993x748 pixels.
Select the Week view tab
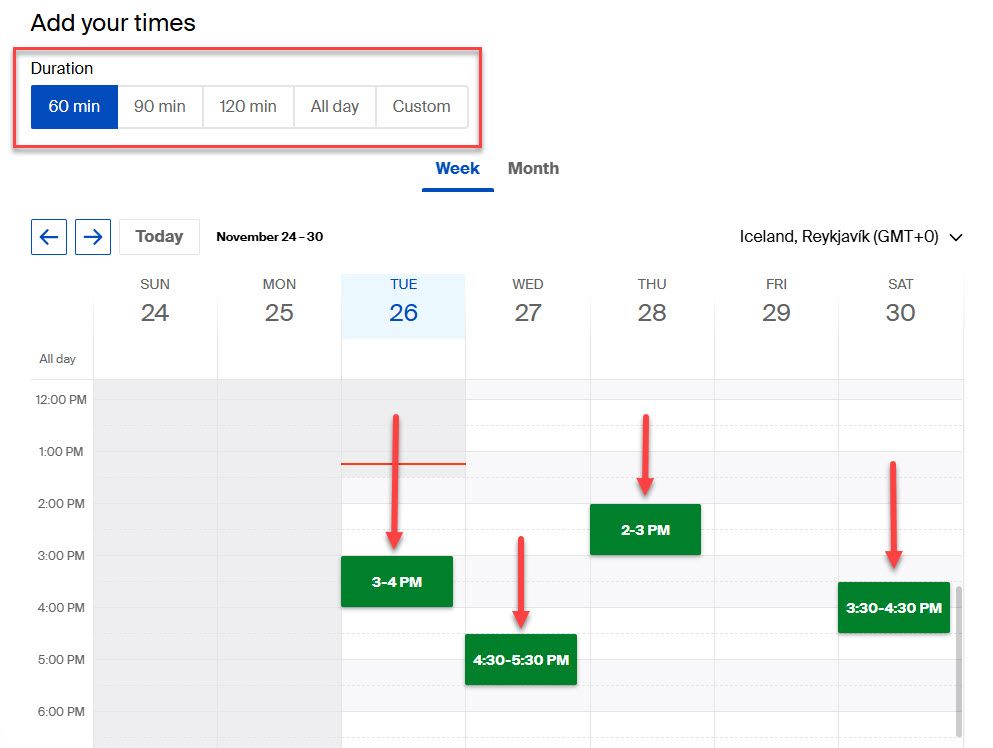pyautogui.click(x=457, y=168)
